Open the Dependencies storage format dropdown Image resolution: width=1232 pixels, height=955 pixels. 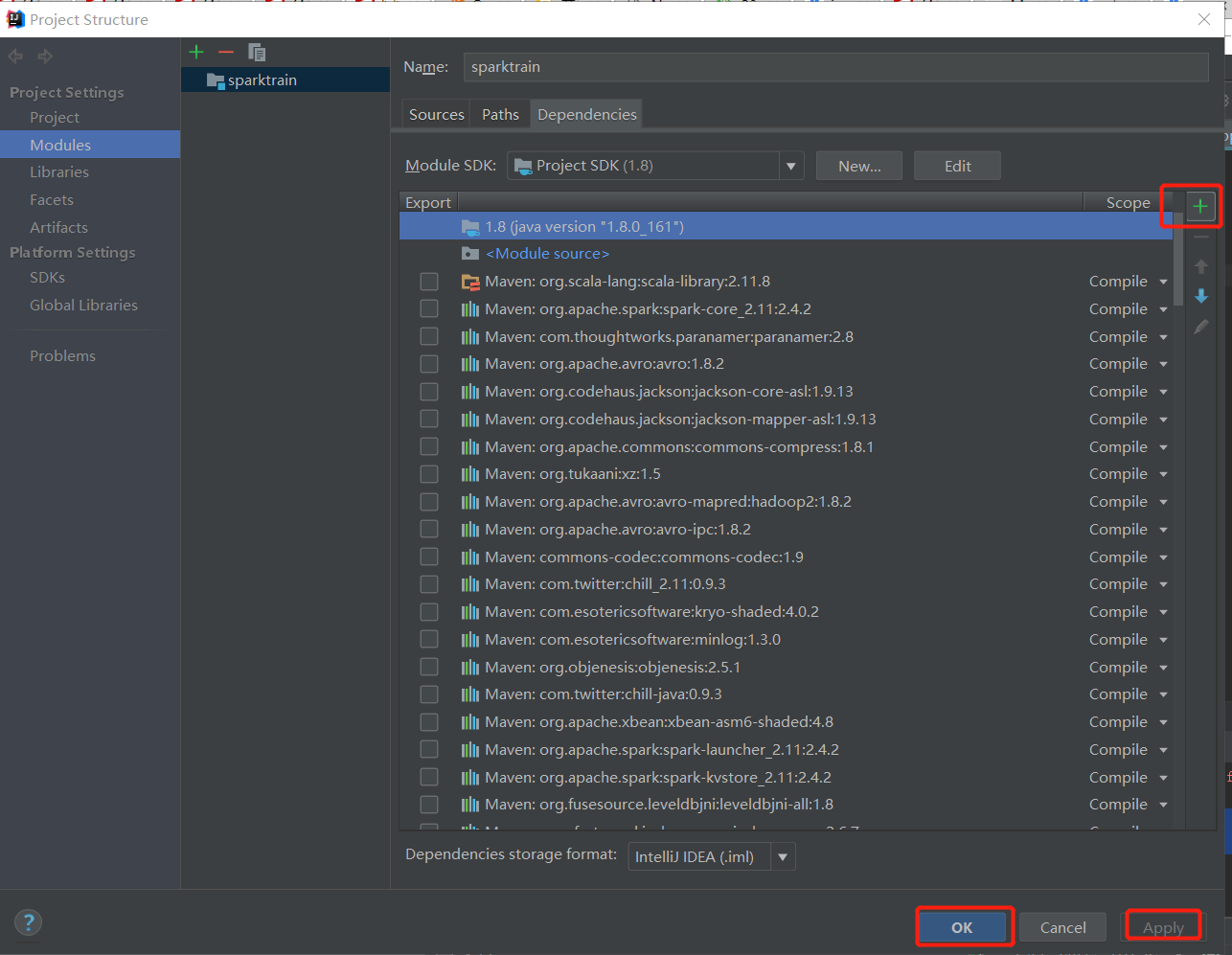click(783, 855)
